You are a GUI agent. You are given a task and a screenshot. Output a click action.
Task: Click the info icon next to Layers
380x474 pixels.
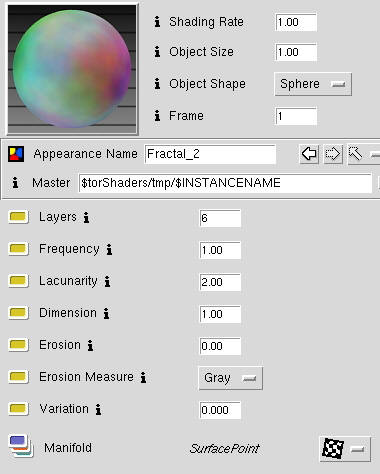pyautogui.click(x=86, y=218)
